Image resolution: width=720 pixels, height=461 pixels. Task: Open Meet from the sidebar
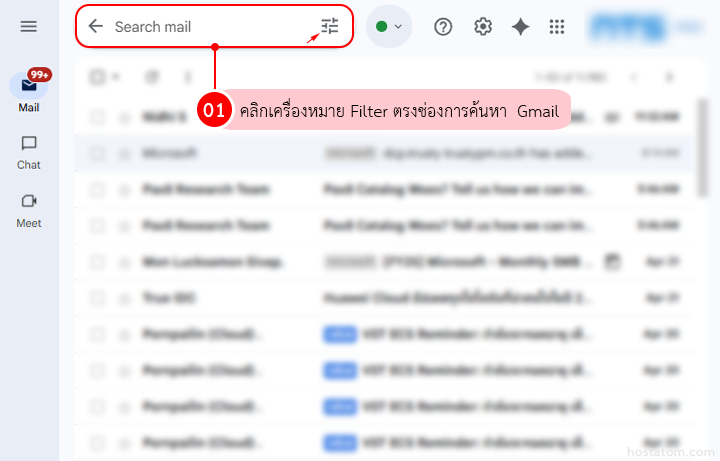(28, 211)
